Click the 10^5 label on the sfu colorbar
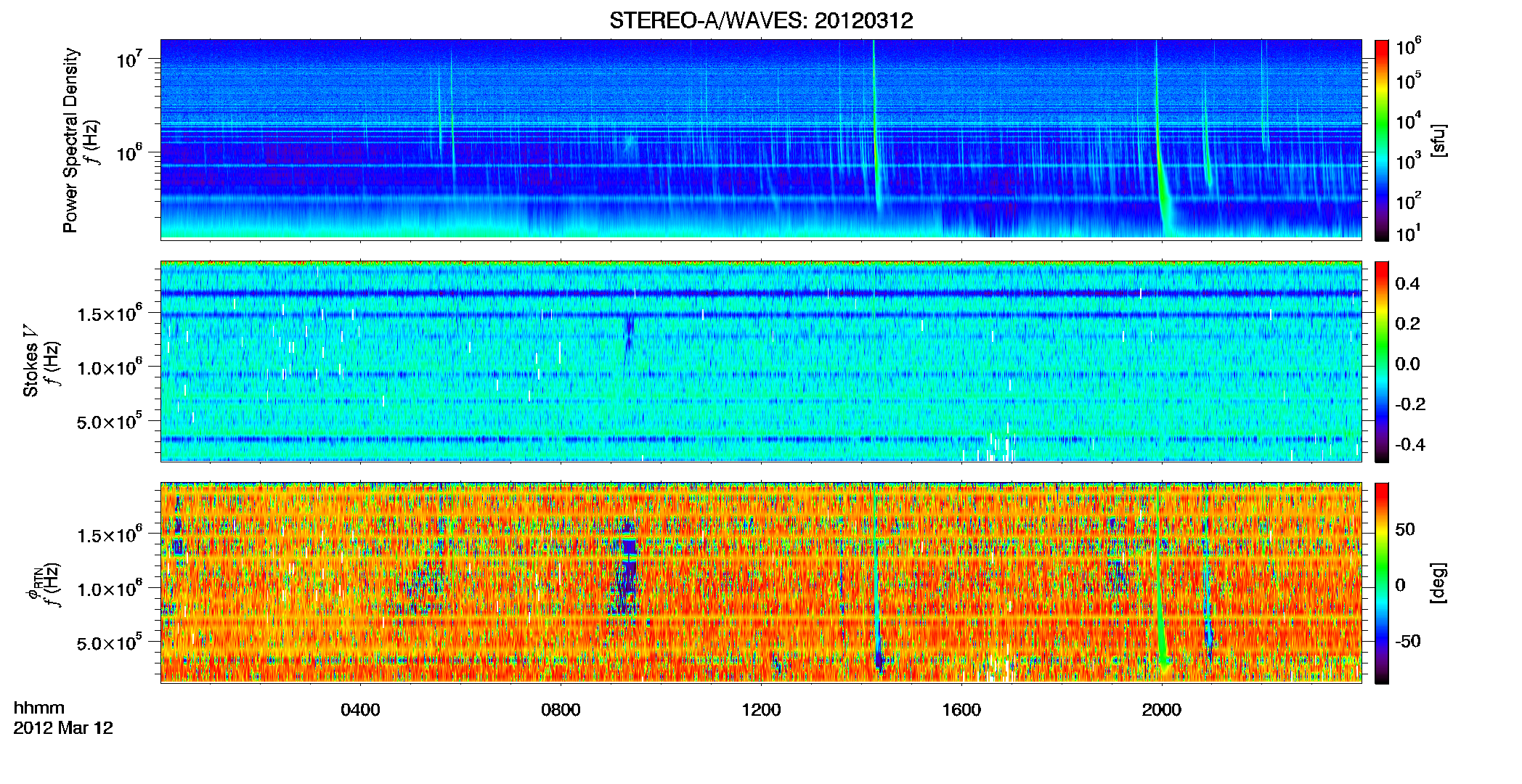This screenshot has width=1522, height=784. coord(1409,81)
